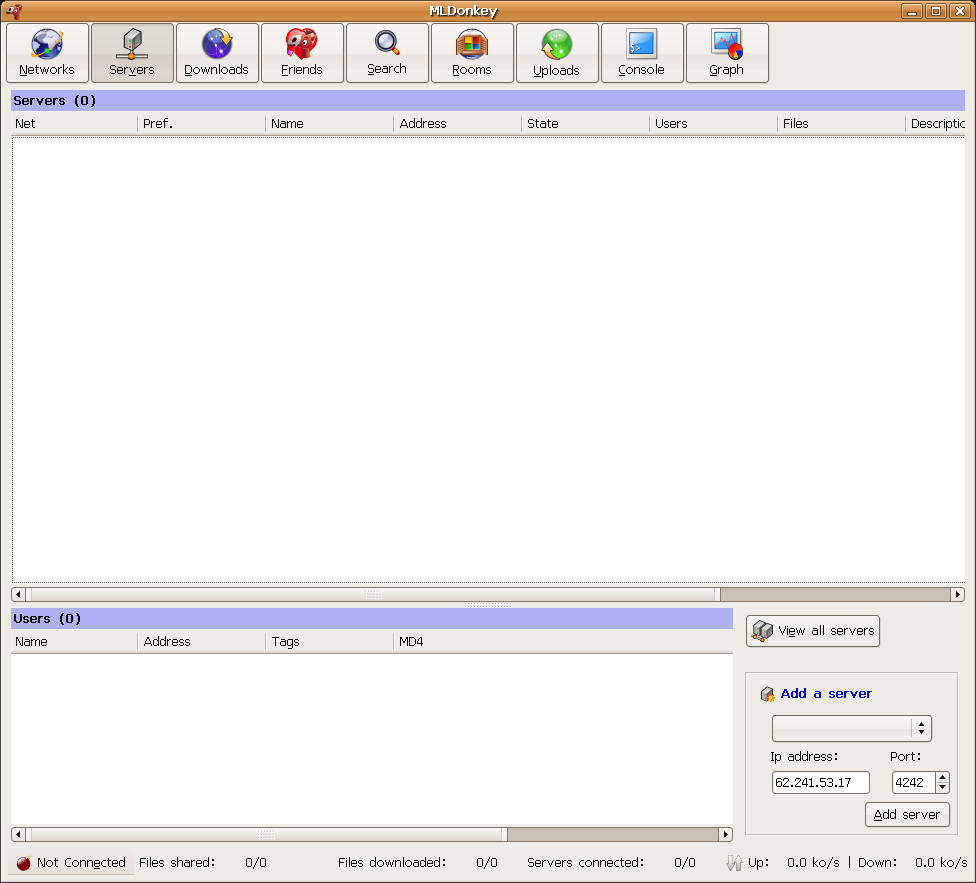The height and width of the screenshot is (883, 976).
Task: Click servers list scrollbar left arrow
Action: pyautogui.click(x=18, y=594)
